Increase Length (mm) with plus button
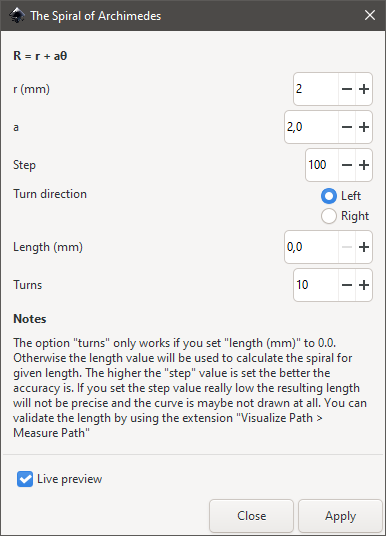386x536 pixels. point(364,247)
